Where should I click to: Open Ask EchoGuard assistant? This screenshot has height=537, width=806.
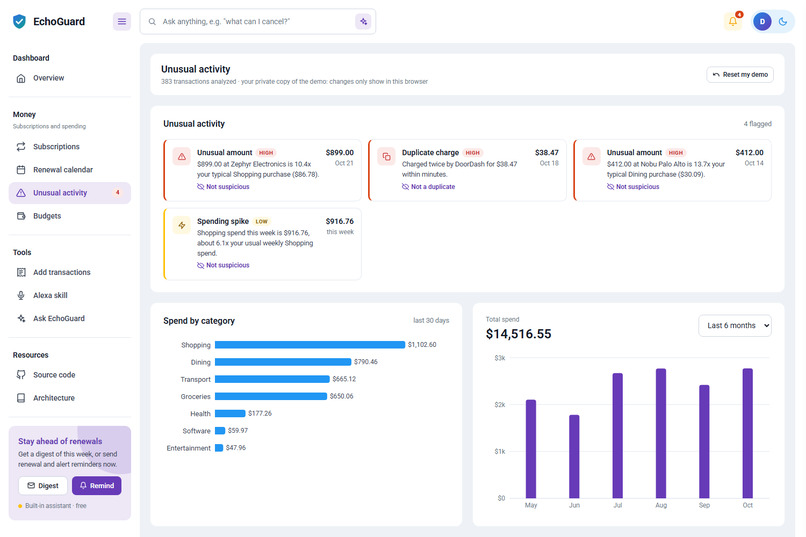(70, 319)
